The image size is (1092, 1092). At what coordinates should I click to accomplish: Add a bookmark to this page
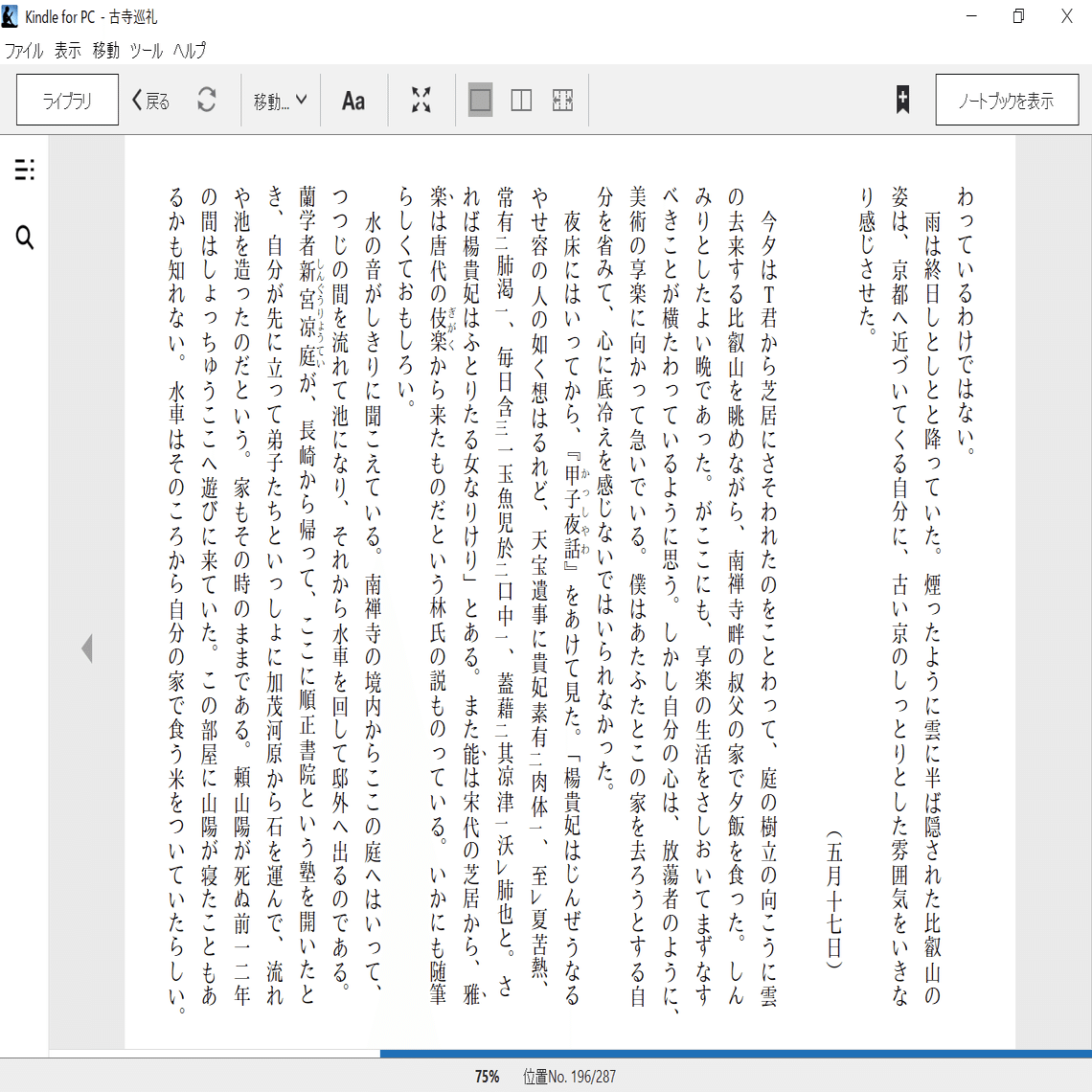tap(902, 100)
